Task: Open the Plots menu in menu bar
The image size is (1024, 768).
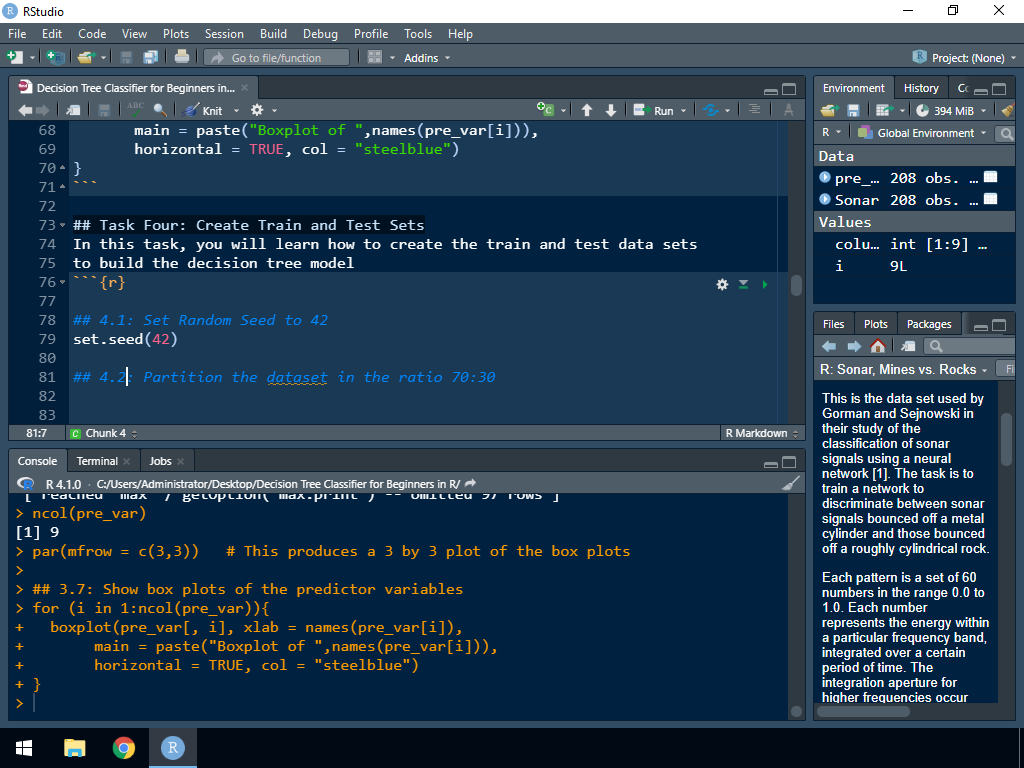Action: [176, 34]
